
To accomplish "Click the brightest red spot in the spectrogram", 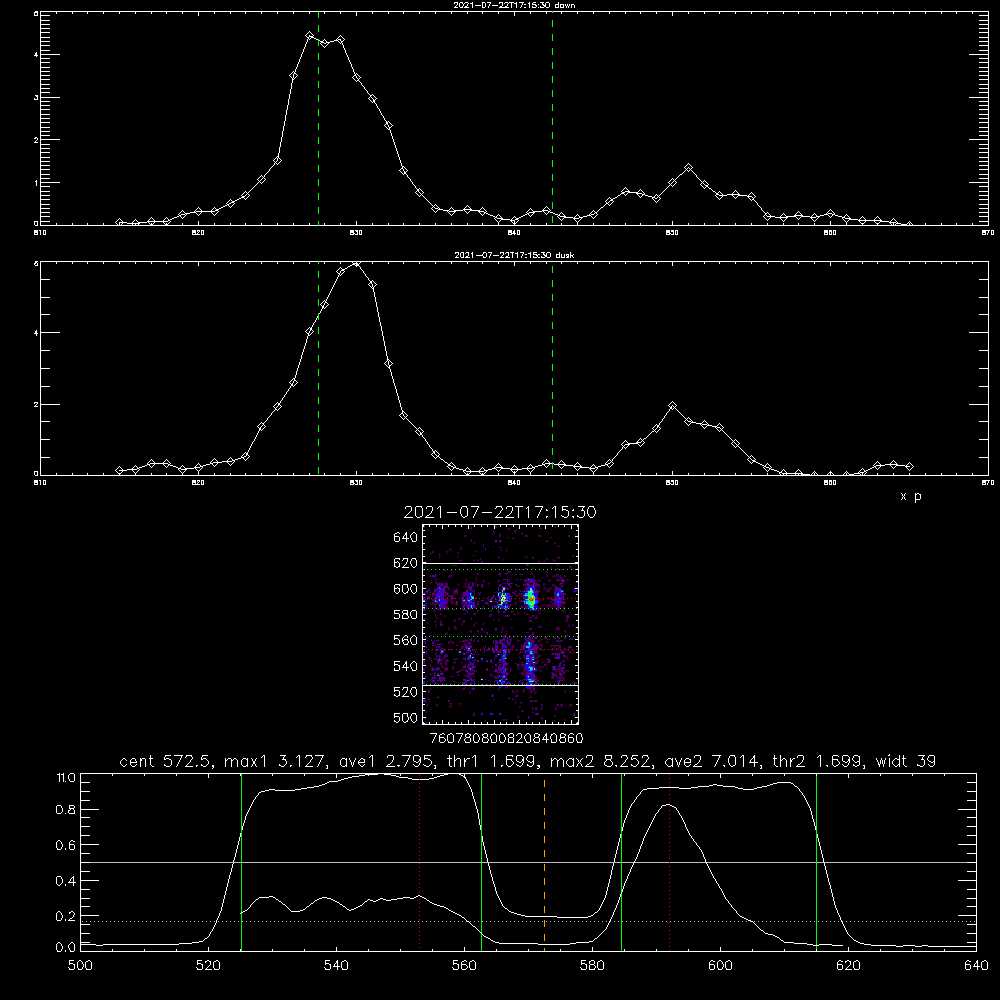I will click(x=531, y=598).
